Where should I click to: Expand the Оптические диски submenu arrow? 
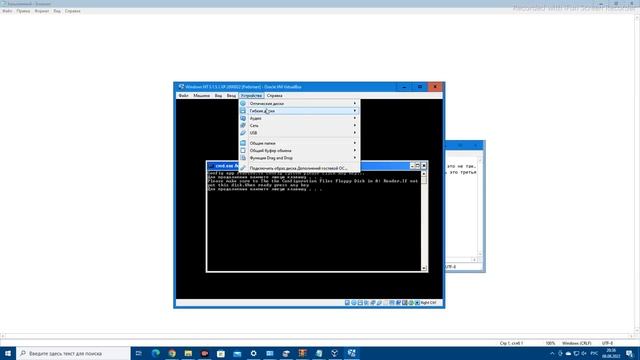click(x=355, y=104)
